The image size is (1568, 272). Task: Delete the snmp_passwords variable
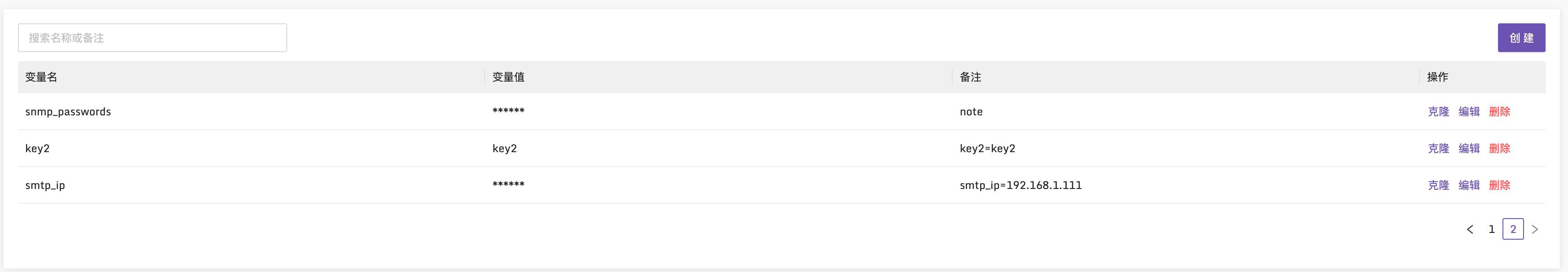pyautogui.click(x=1498, y=111)
